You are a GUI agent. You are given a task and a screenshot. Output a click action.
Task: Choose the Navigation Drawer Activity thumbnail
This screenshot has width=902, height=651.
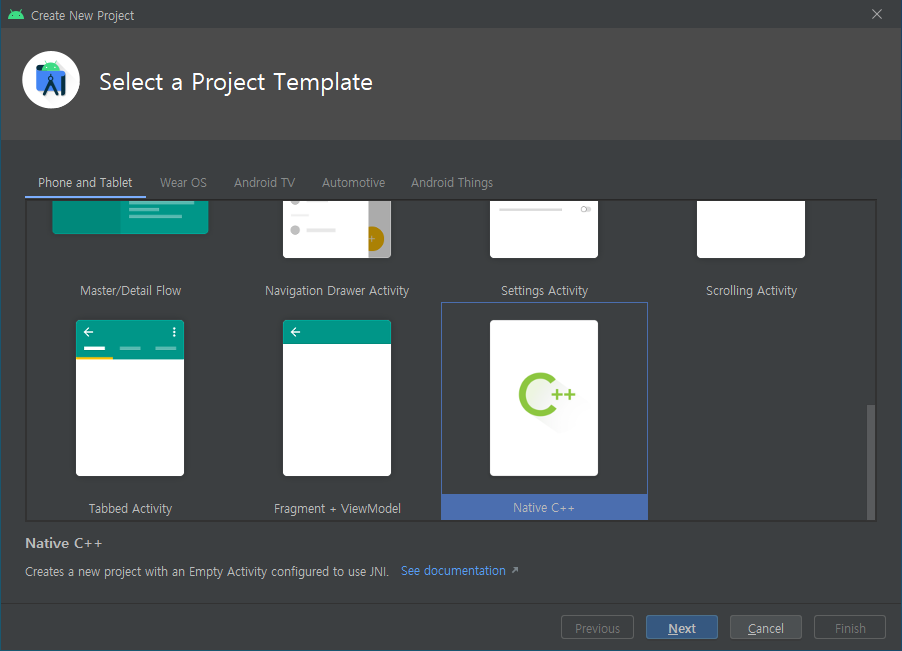point(337,229)
